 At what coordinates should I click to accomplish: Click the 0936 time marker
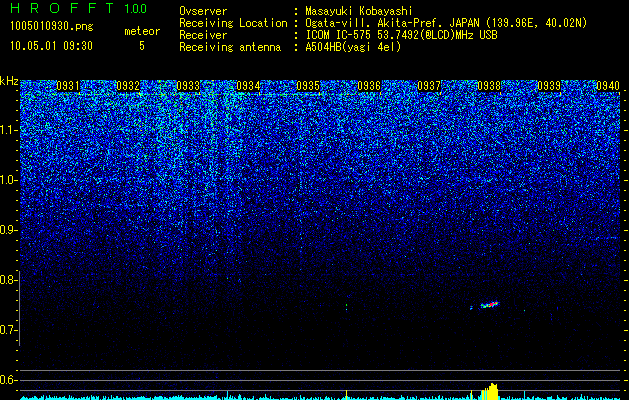(x=369, y=86)
